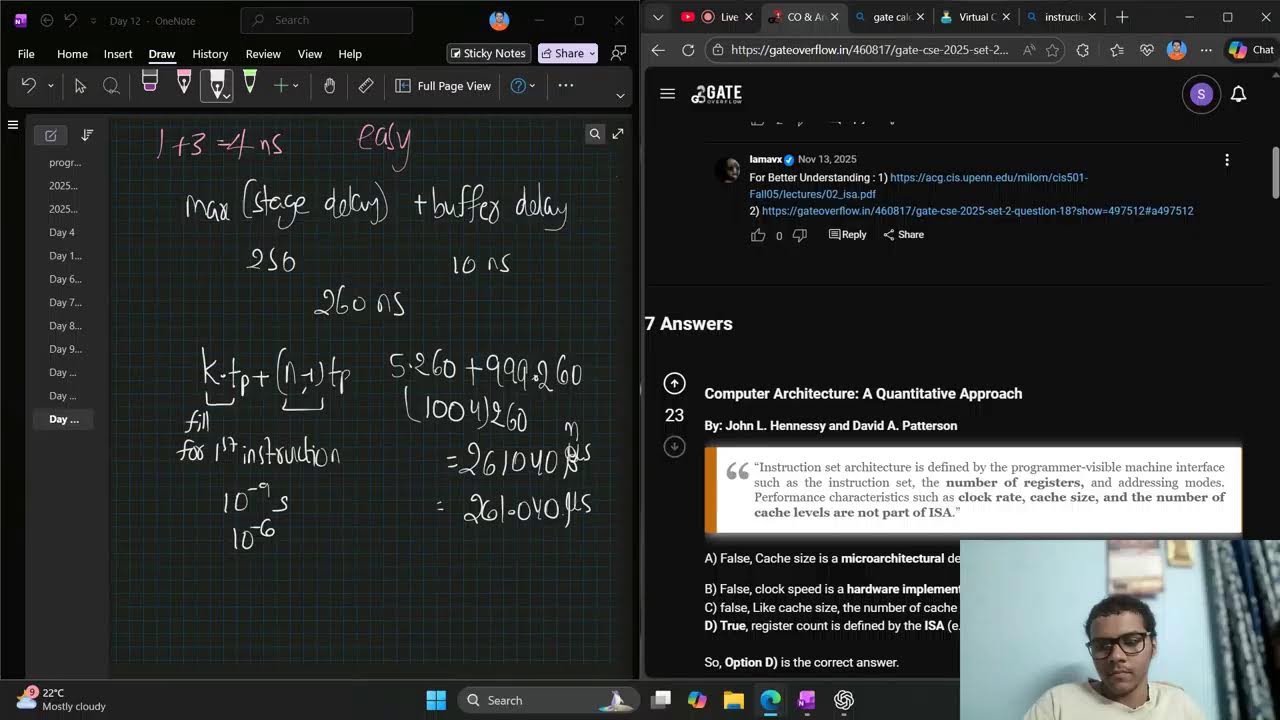Click the zoom search icon on canvas
This screenshot has width=1280, height=720.
[595, 134]
